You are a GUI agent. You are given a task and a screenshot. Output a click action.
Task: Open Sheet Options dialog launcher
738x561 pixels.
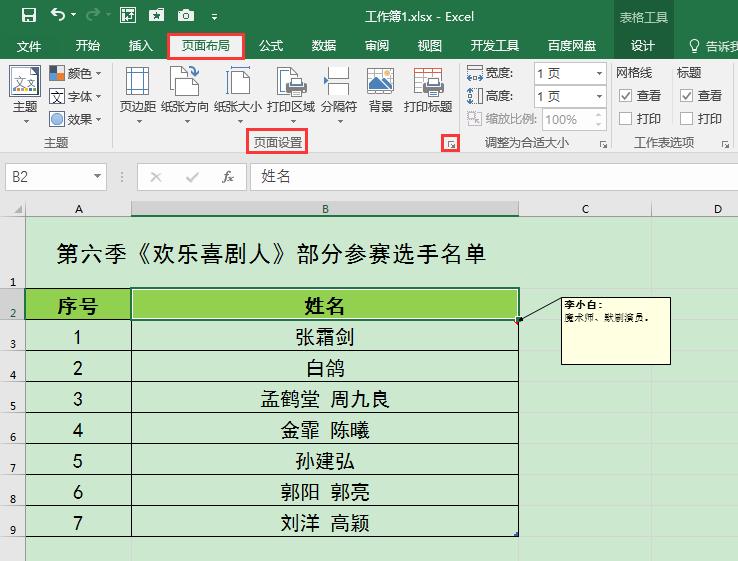725,144
